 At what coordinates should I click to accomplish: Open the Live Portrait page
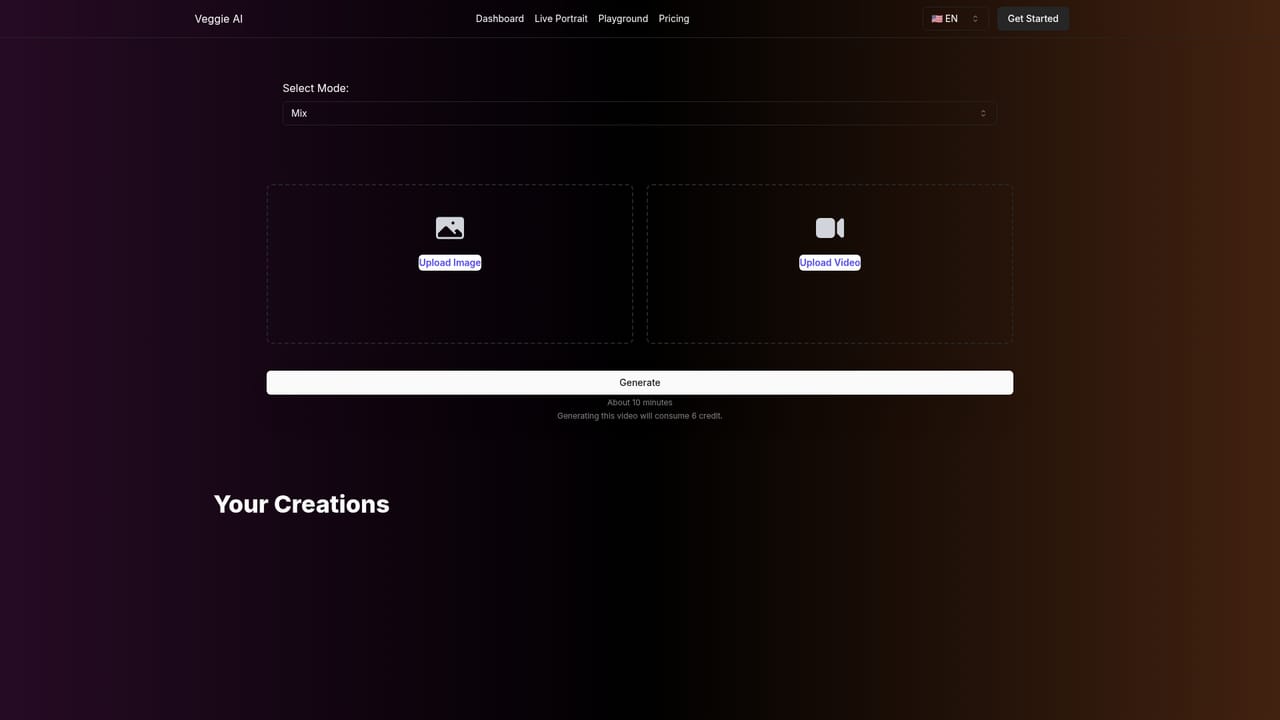pyautogui.click(x=561, y=19)
